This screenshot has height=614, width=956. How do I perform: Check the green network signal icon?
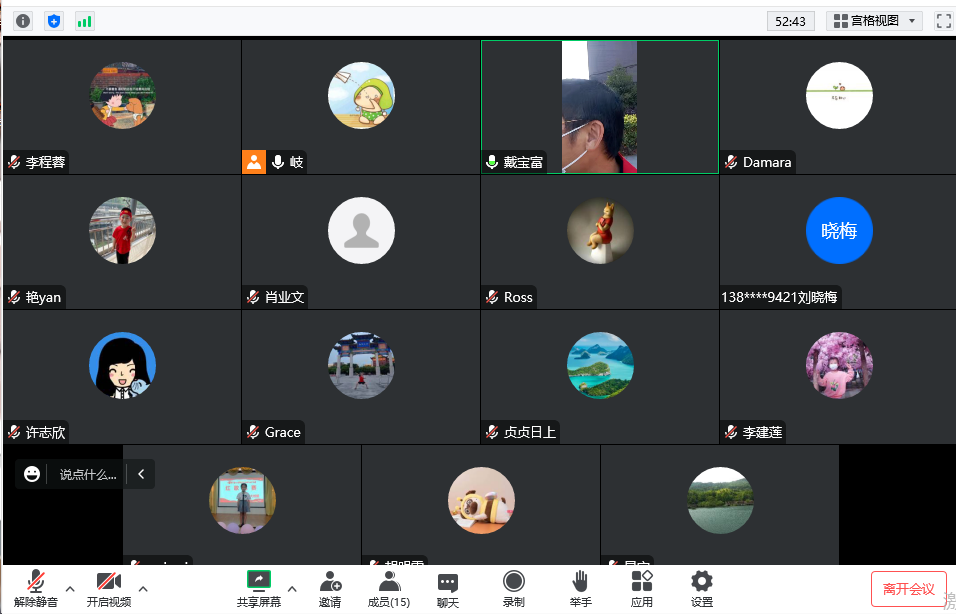coord(85,20)
